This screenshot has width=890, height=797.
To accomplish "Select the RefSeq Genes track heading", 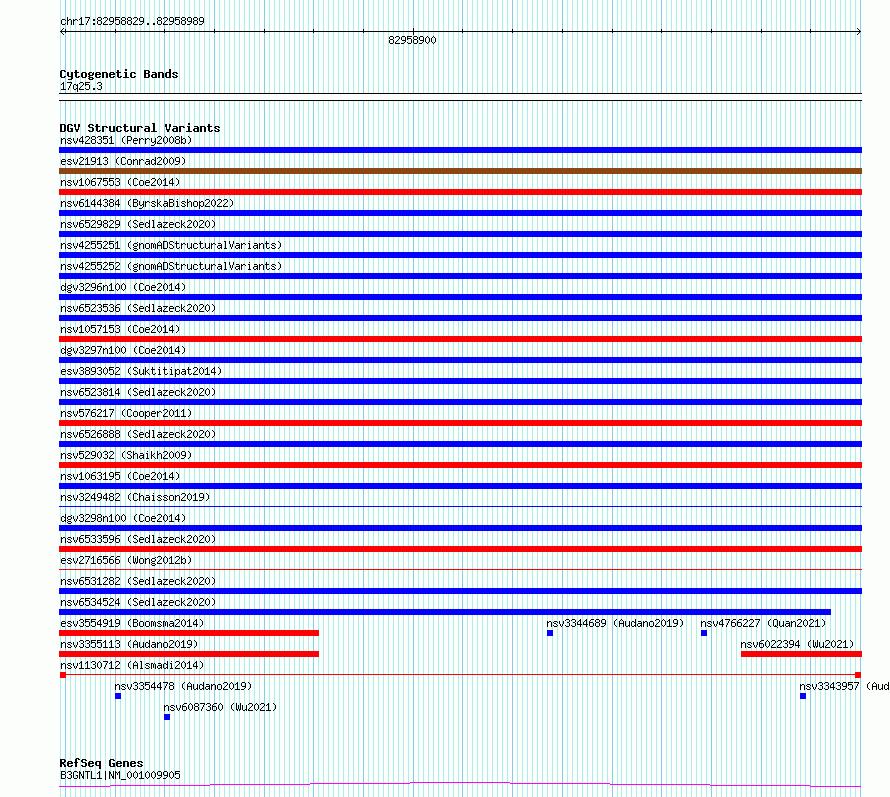I will tap(101, 763).
